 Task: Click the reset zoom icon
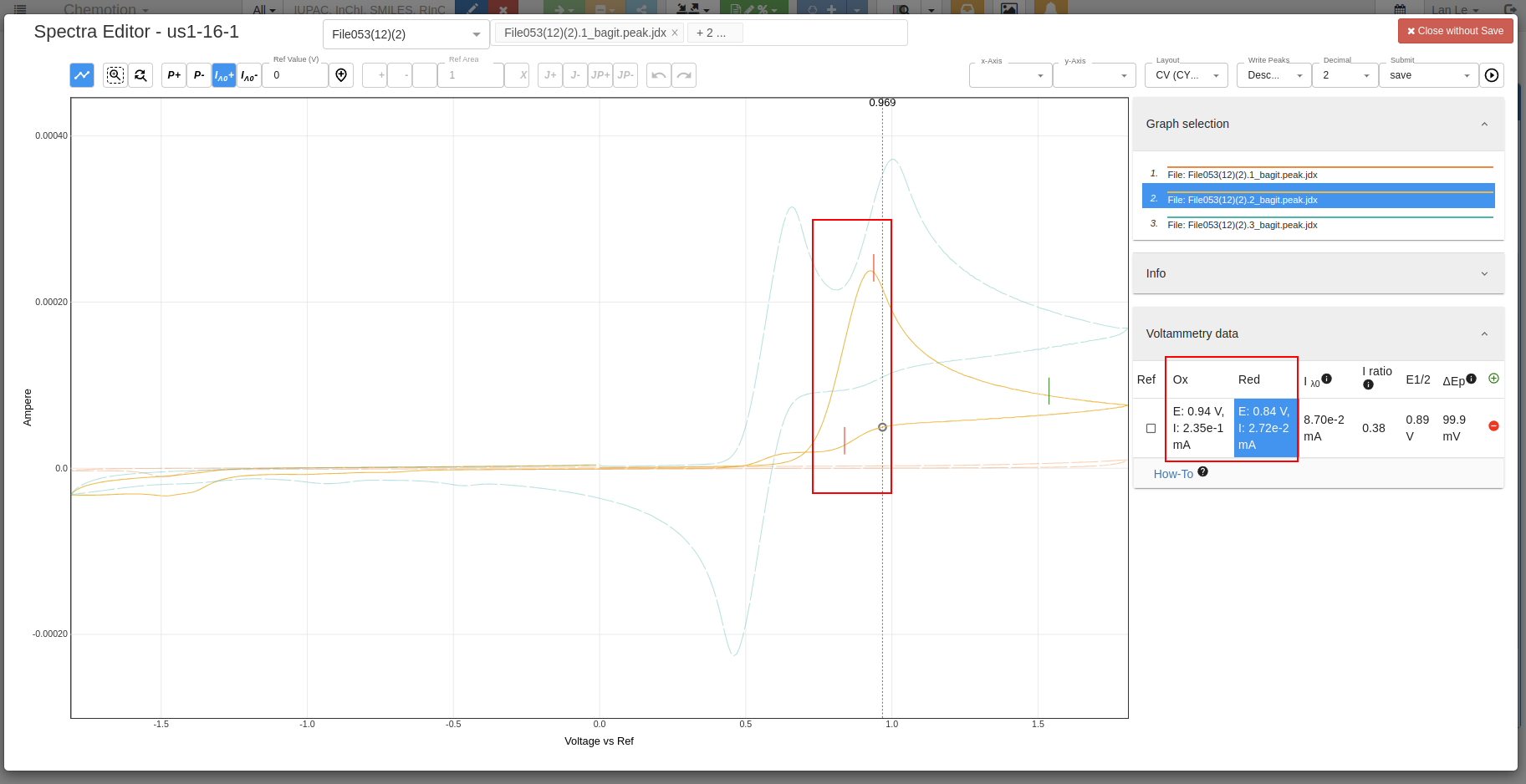(140, 75)
